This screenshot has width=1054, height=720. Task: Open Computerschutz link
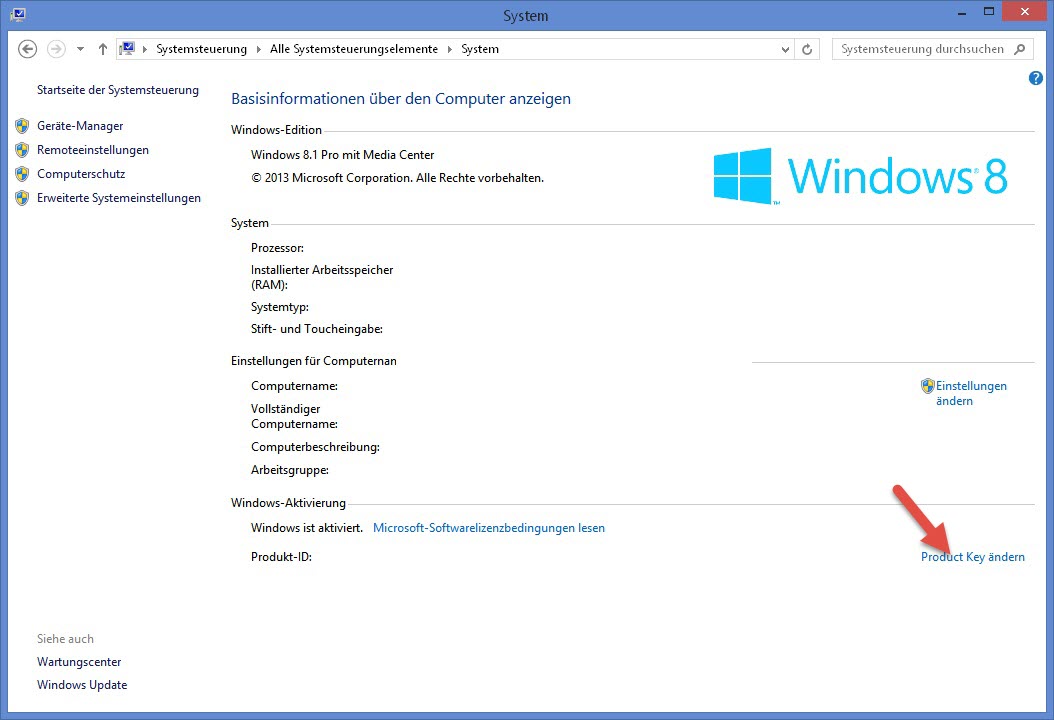click(81, 174)
